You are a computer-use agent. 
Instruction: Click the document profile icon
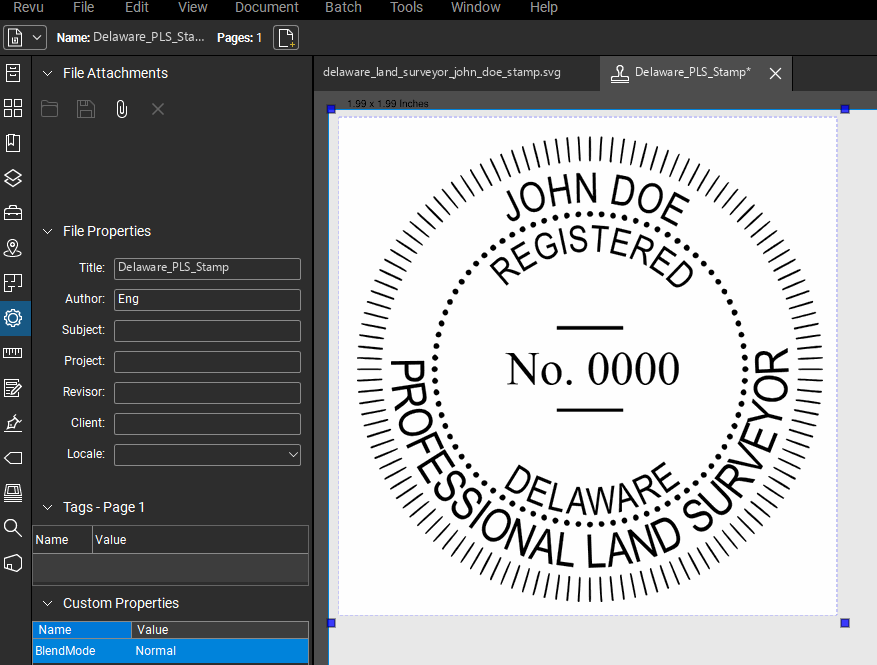pos(15,38)
